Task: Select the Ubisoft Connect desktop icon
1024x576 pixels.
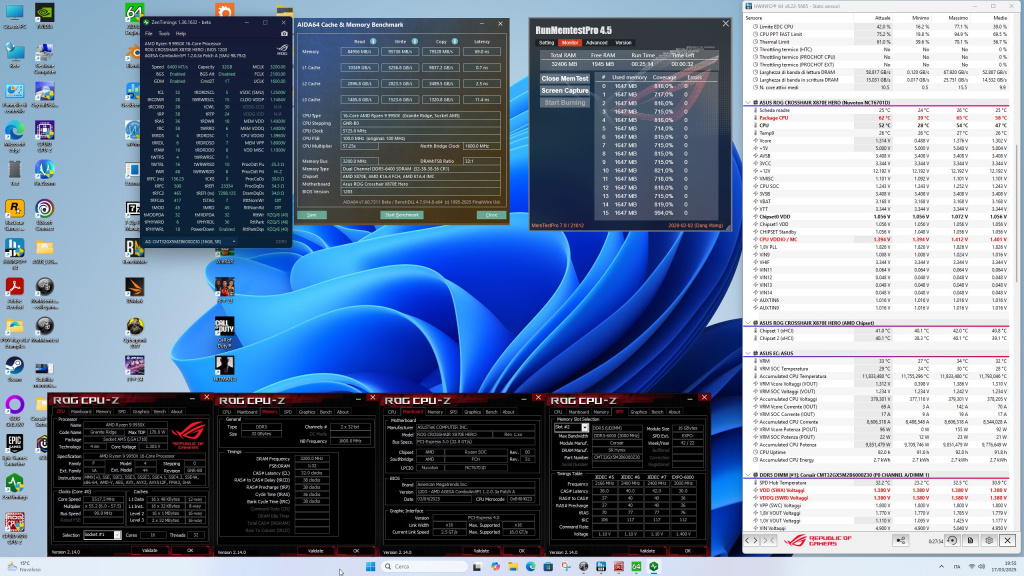Action: coord(44,214)
